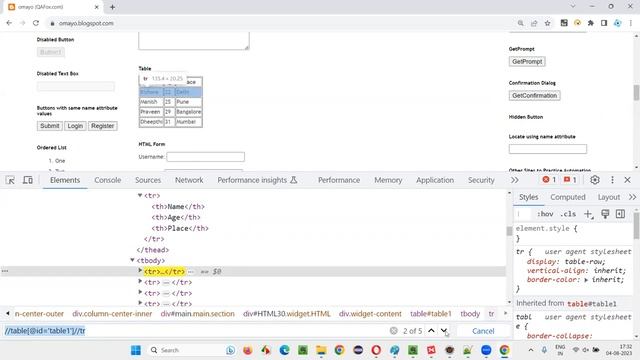Bookmark this page with the star icon
The width and height of the screenshot is (640, 360).
click(548, 23)
